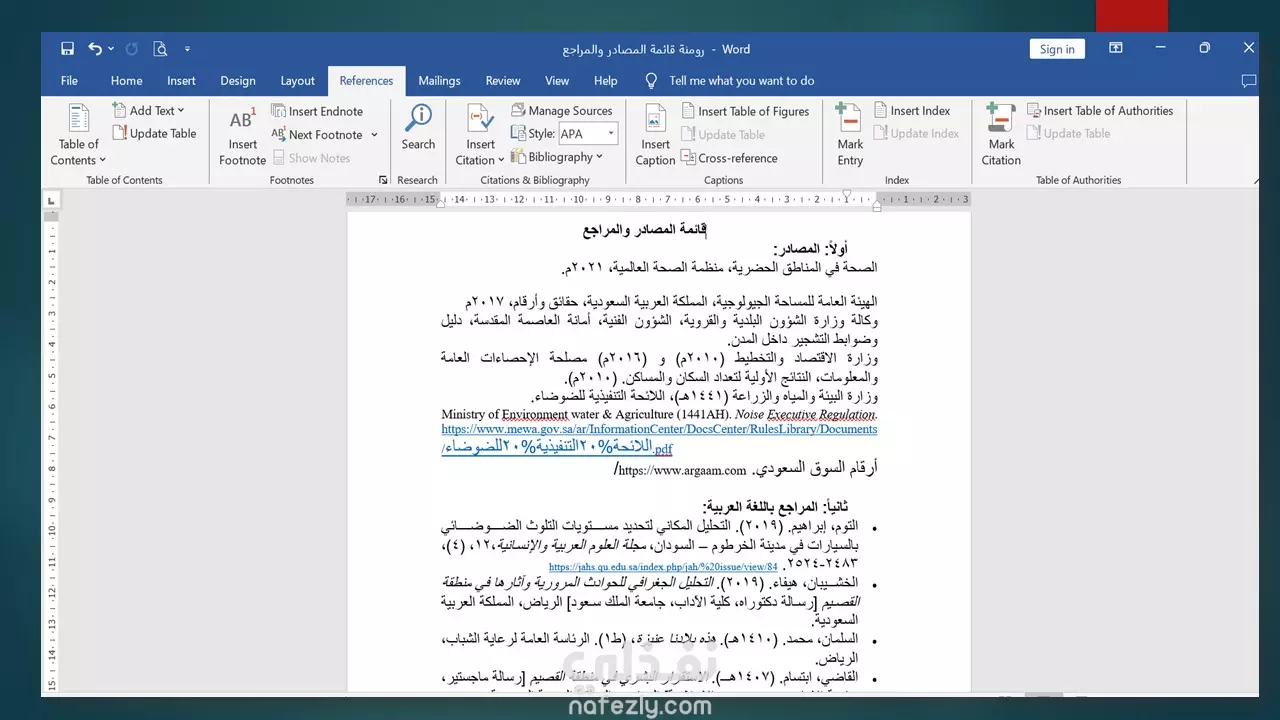Switch to the Home tab
This screenshot has height=720, width=1280.
(126, 81)
